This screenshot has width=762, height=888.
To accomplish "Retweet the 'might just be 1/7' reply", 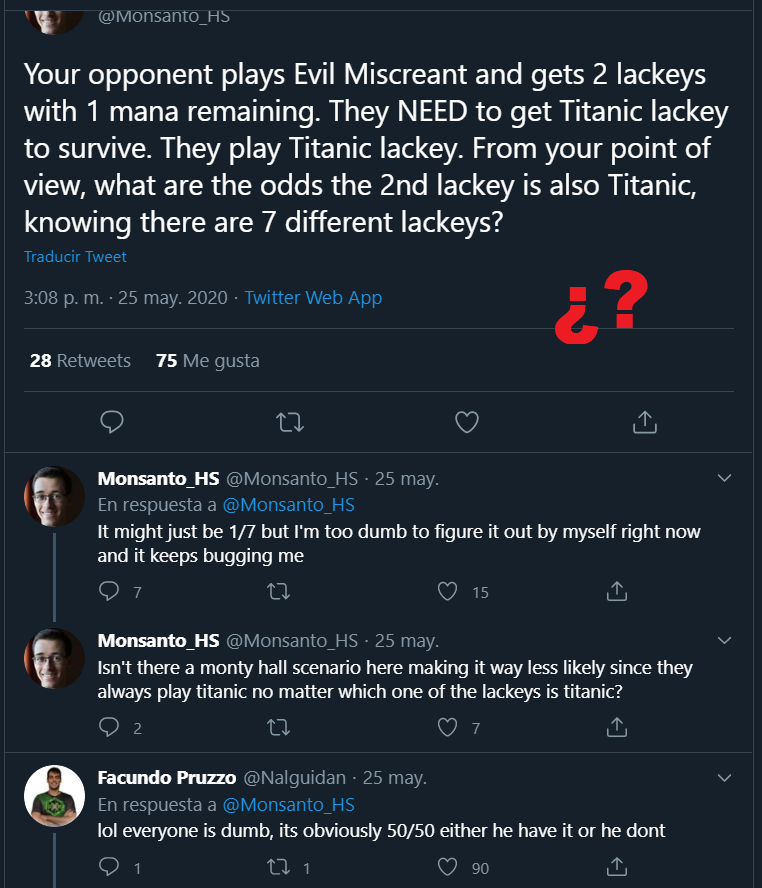I will tap(280, 592).
